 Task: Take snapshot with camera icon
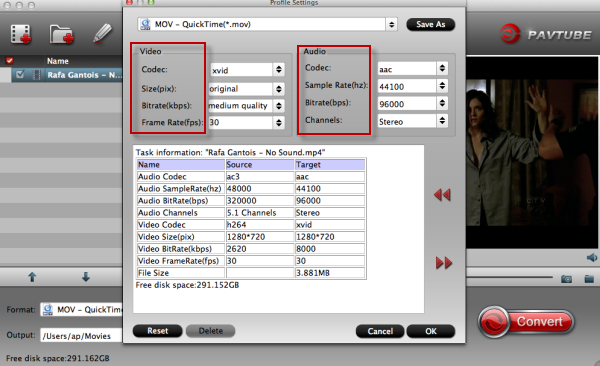point(566,279)
